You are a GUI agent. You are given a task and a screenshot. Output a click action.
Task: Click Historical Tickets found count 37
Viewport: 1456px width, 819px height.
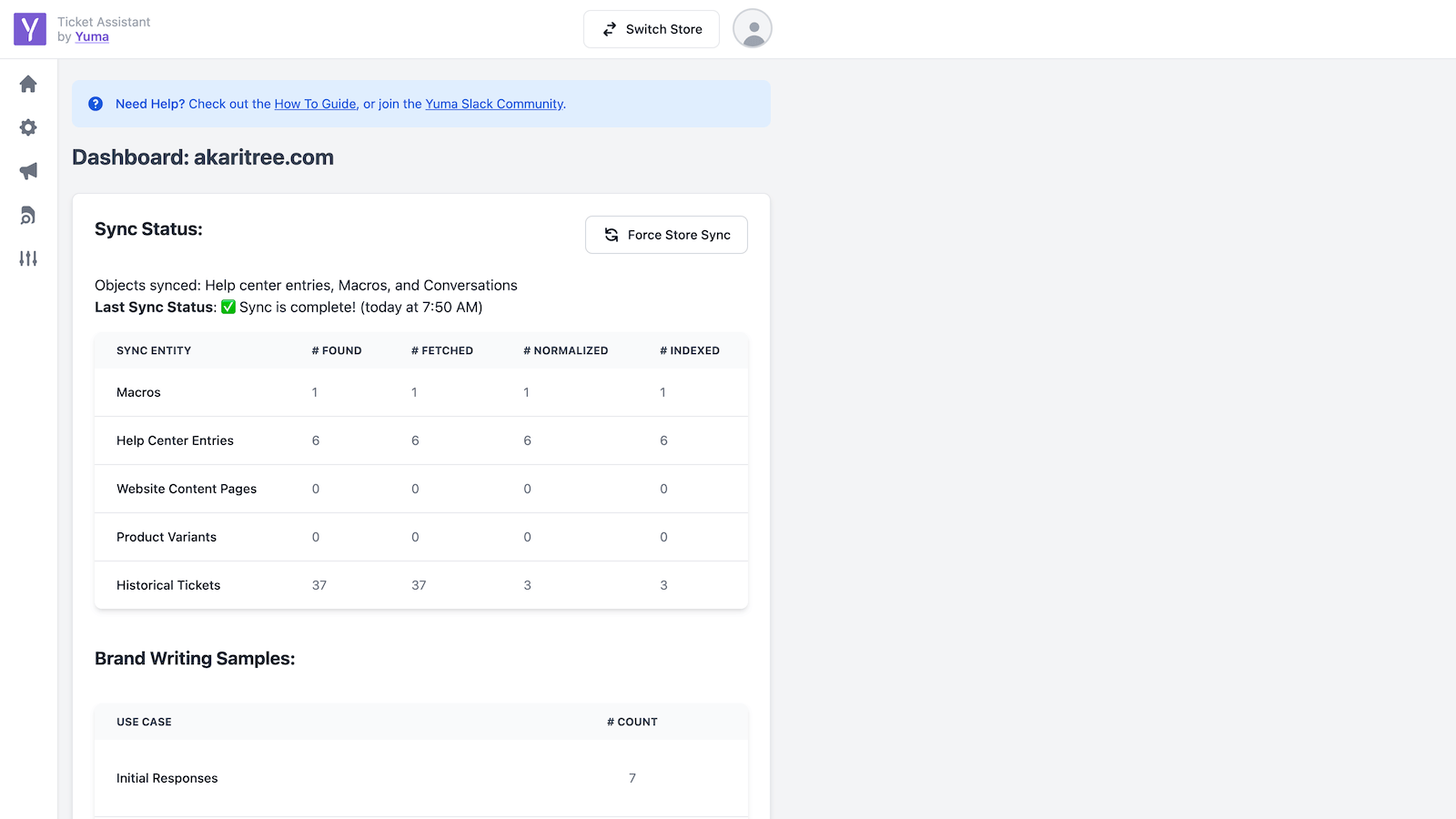(x=319, y=585)
